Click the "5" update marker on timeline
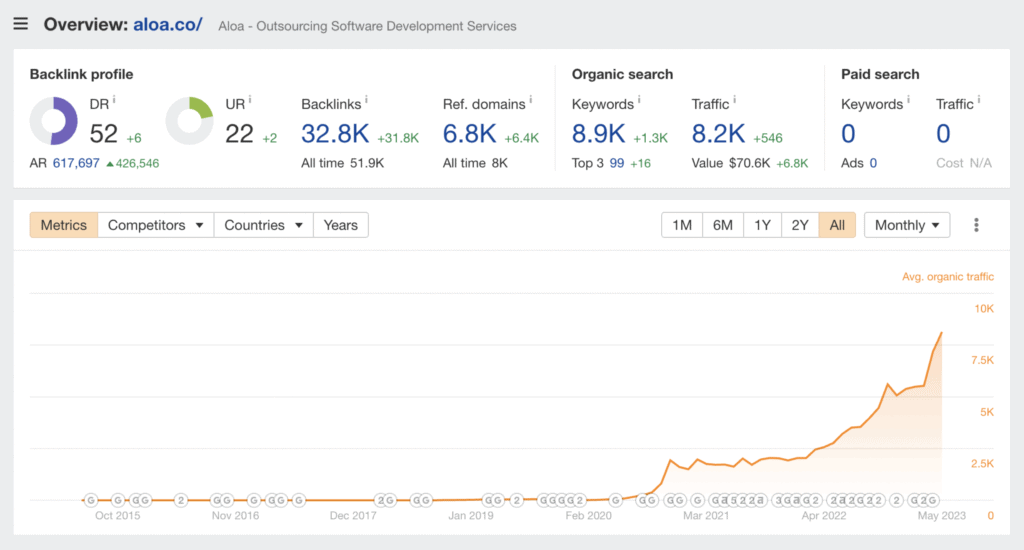Screen dimensions: 1024x550 click(733, 500)
